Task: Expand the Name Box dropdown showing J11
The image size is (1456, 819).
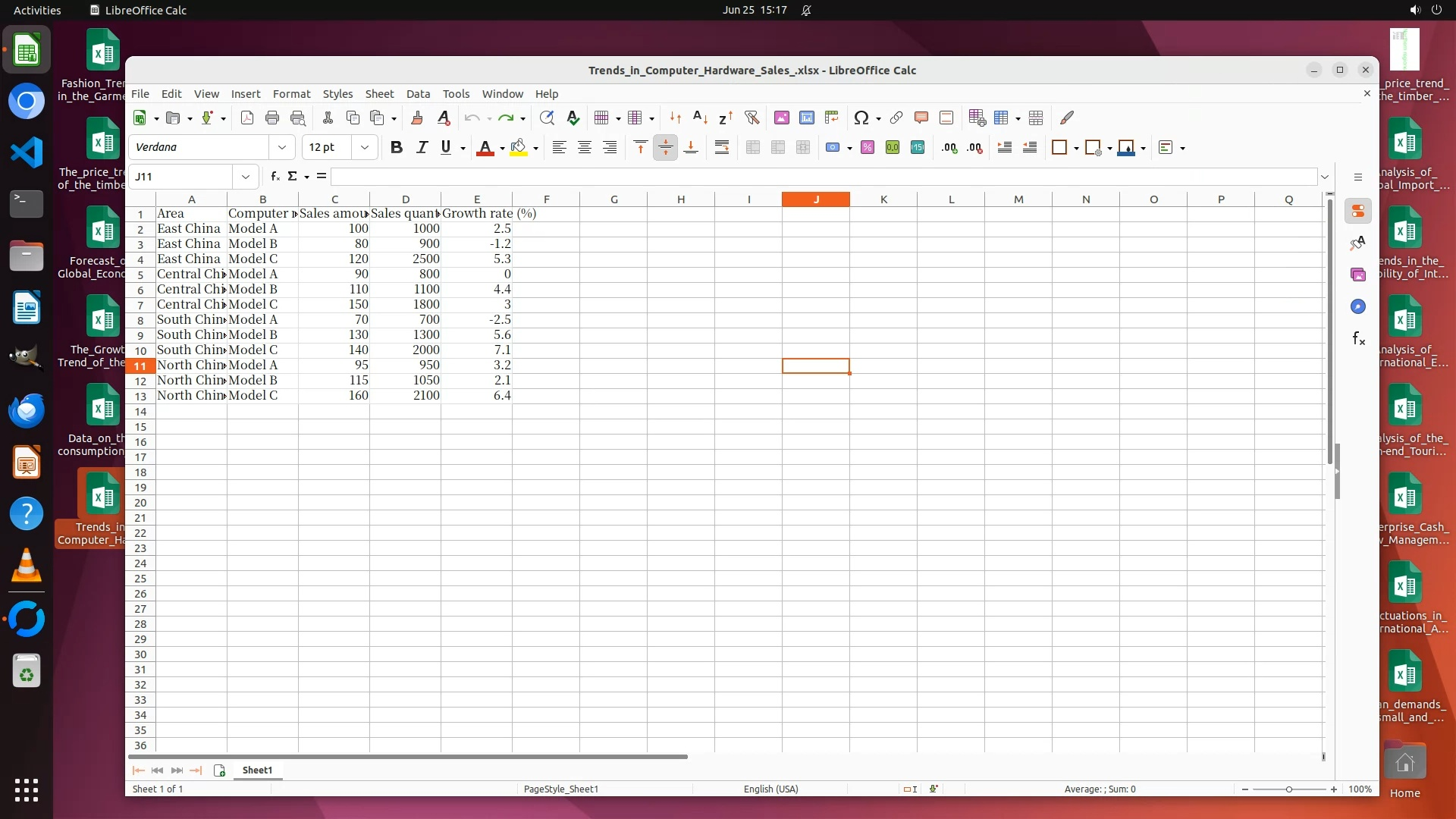Action: pyautogui.click(x=245, y=176)
